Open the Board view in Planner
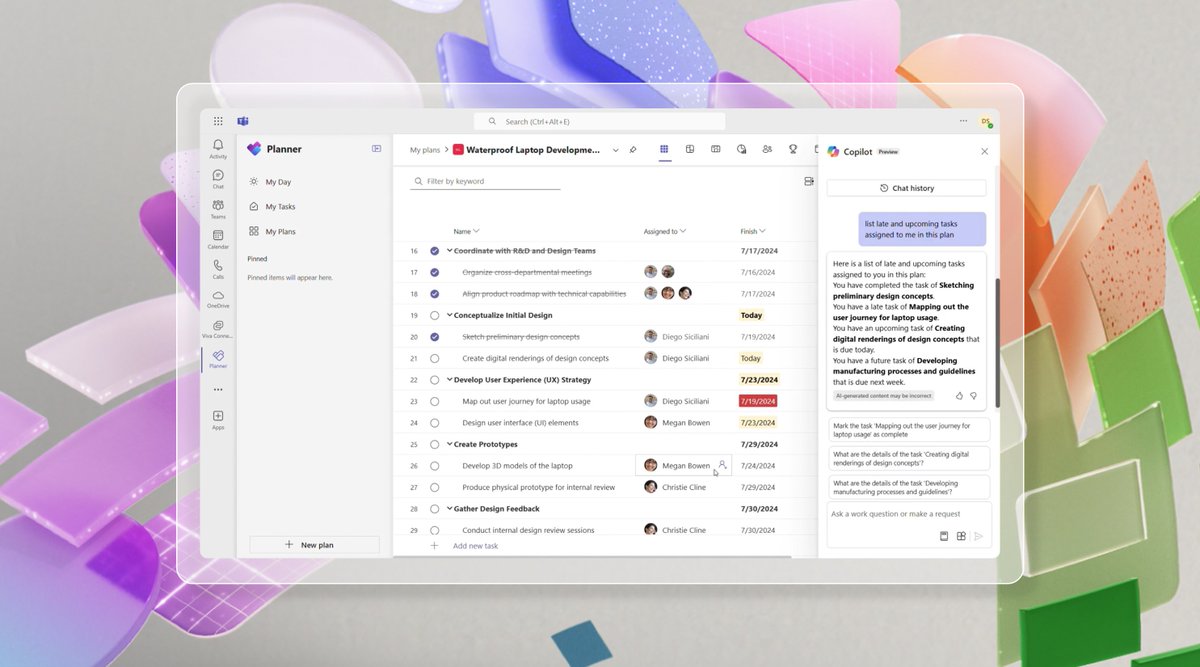1200x667 pixels. tap(690, 148)
